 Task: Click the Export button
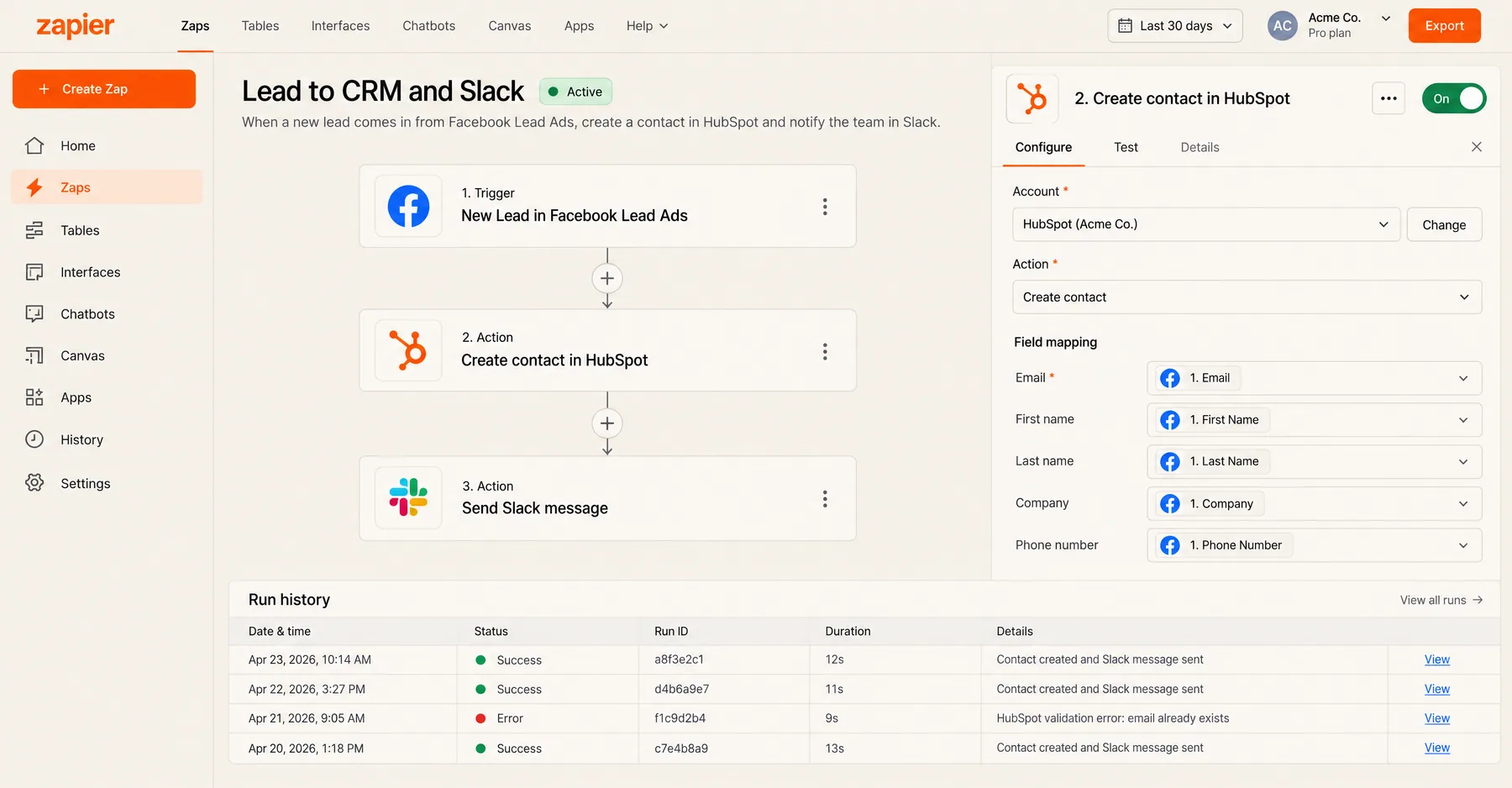tap(1444, 26)
